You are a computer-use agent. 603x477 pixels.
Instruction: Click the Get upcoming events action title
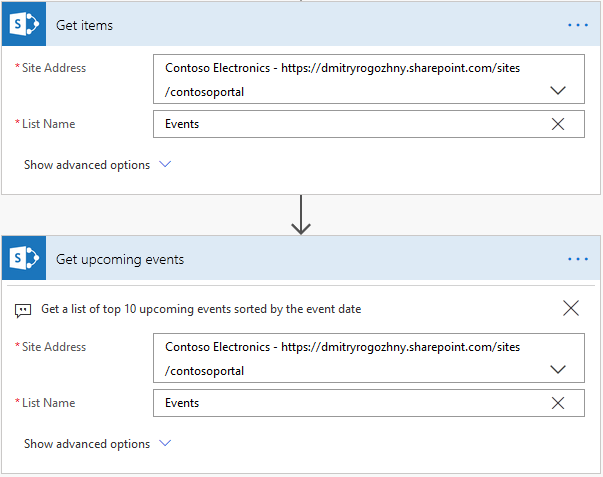click(120, 259)
